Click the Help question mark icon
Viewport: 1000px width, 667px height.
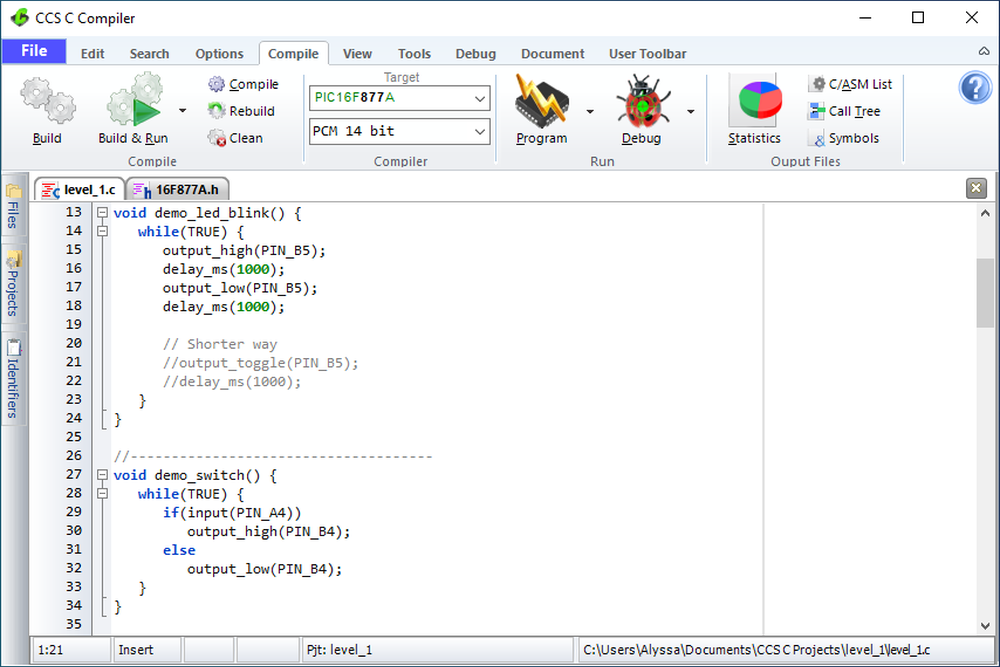tap(975, 88)
